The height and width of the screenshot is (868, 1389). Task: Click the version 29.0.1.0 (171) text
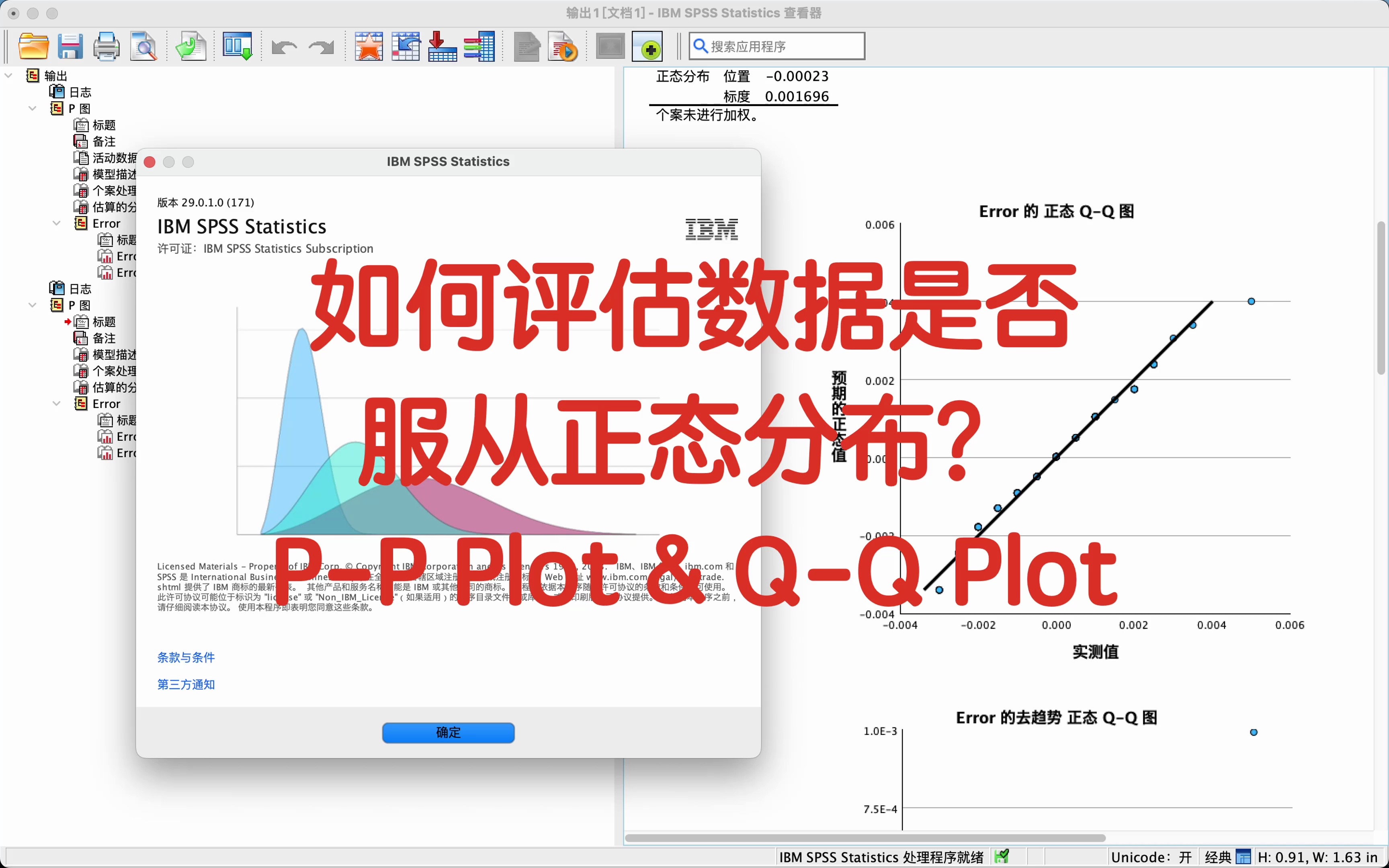point(205,202)
